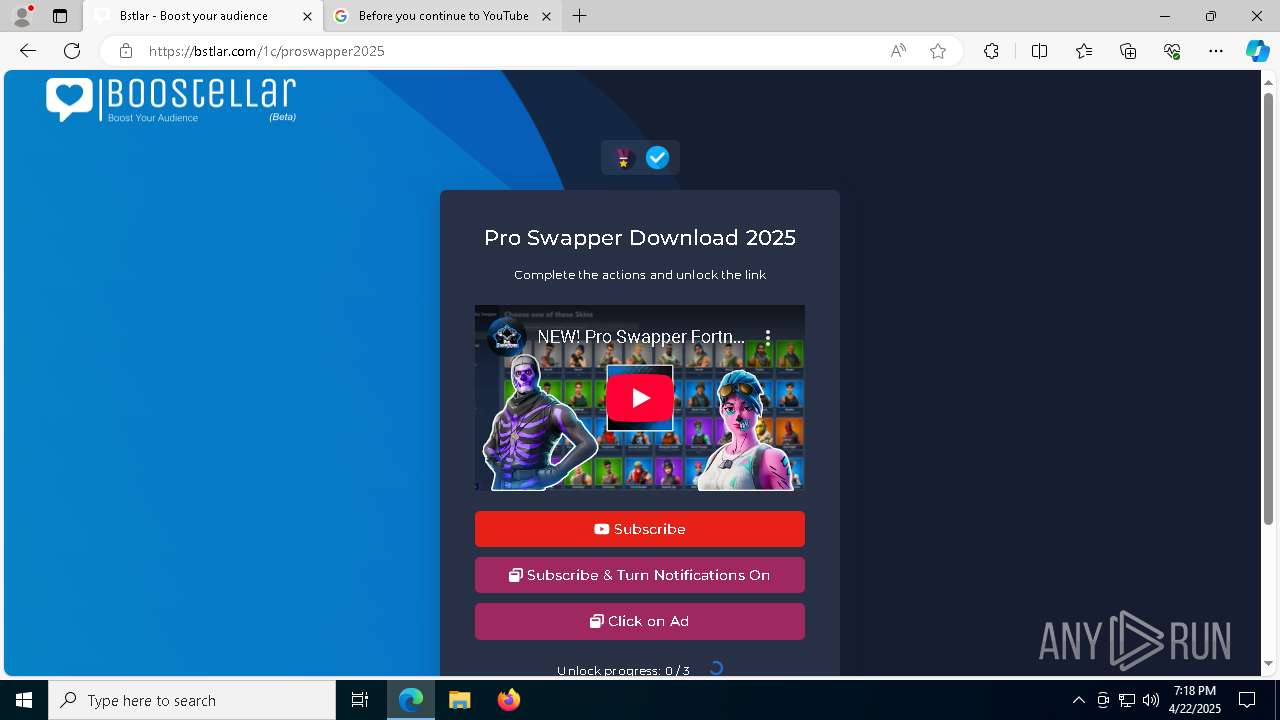Show hidden system tray icons
1280x720 pixels.
(x=1078, y=700)
